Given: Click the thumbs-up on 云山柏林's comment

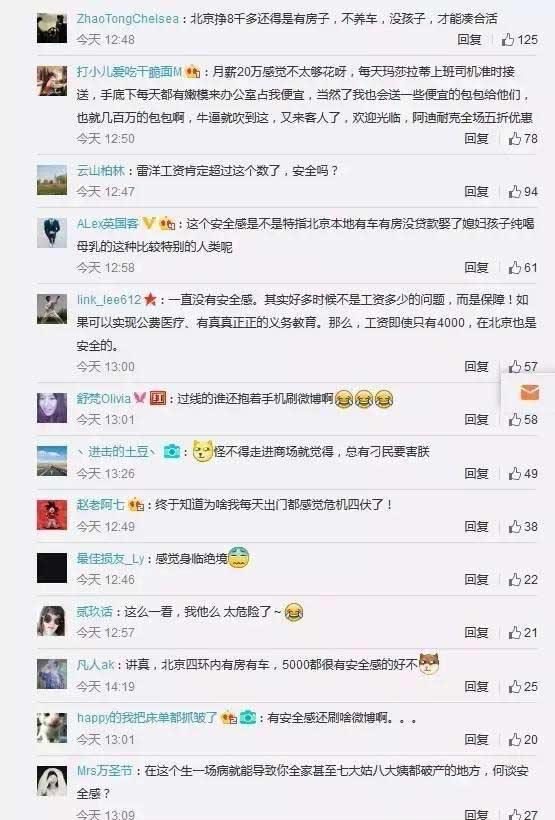Looking at the screenshot, I should 523,192.
